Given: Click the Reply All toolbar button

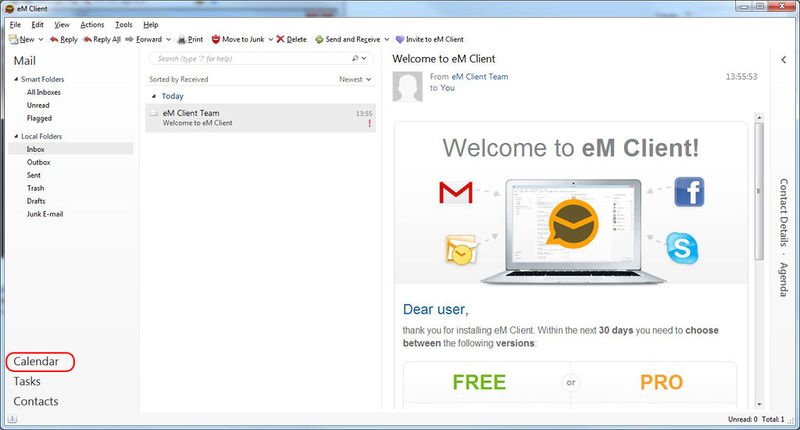Looking at the screenshot, I should point(102,39).
